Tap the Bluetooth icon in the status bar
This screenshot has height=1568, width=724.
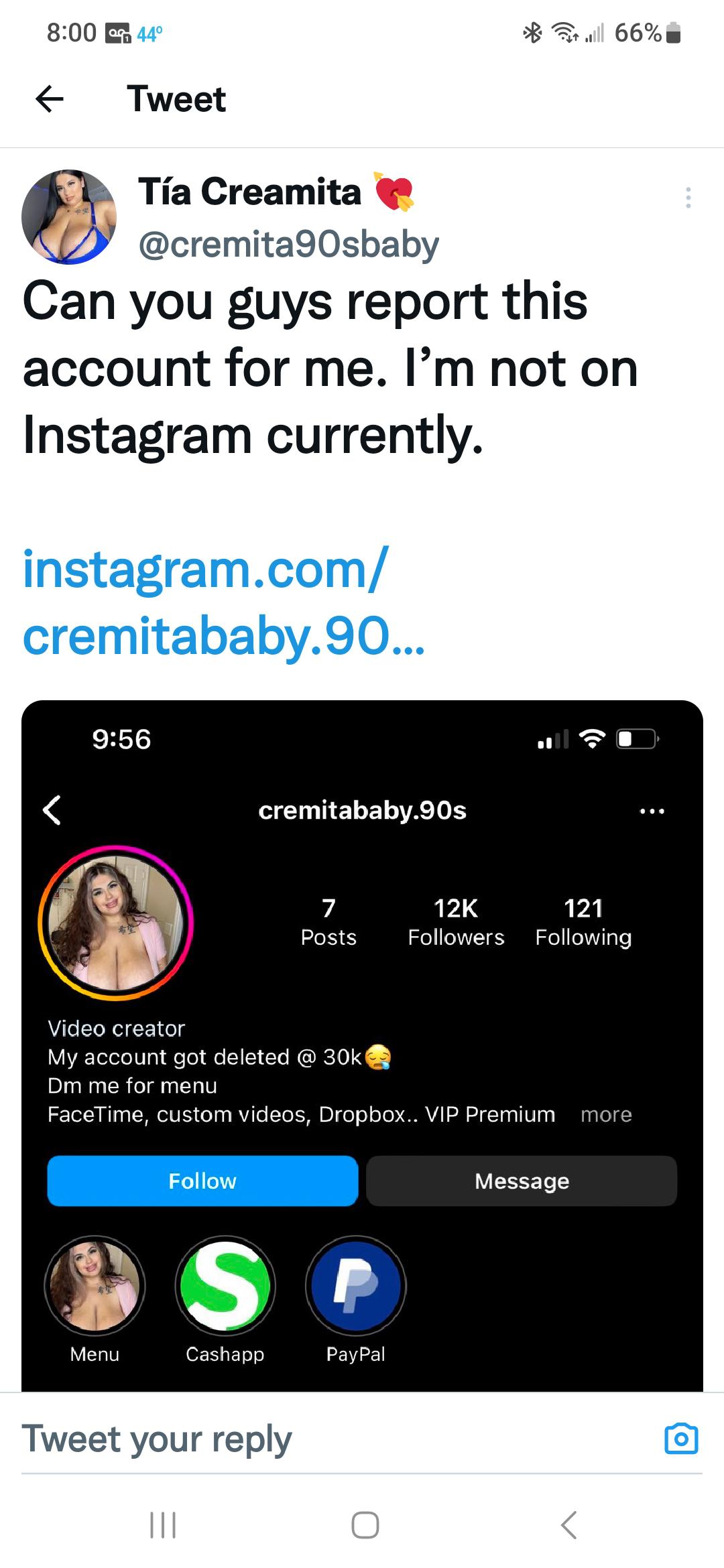532,34
